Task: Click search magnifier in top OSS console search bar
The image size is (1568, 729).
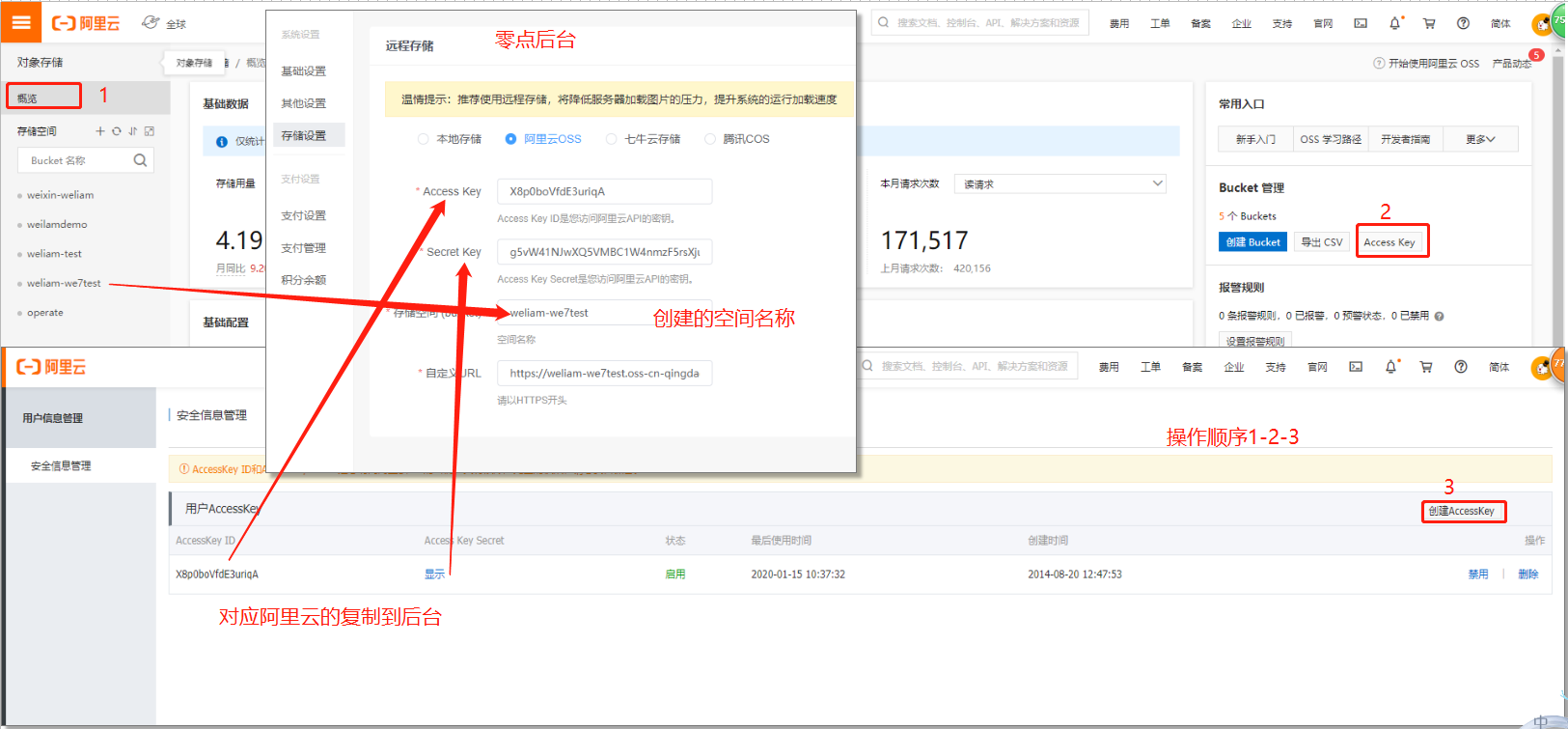Action: (x=883, y=22)
